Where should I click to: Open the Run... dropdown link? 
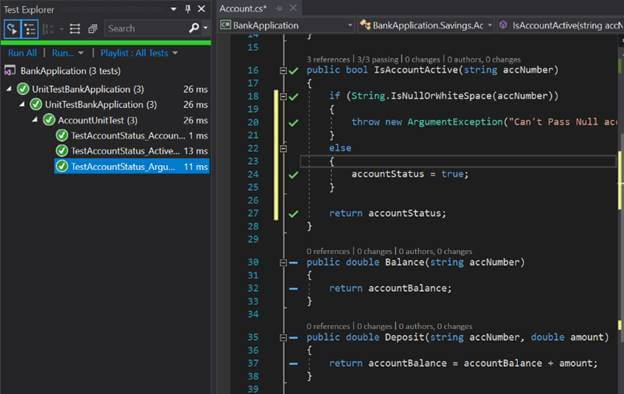[x=67, y=53]
